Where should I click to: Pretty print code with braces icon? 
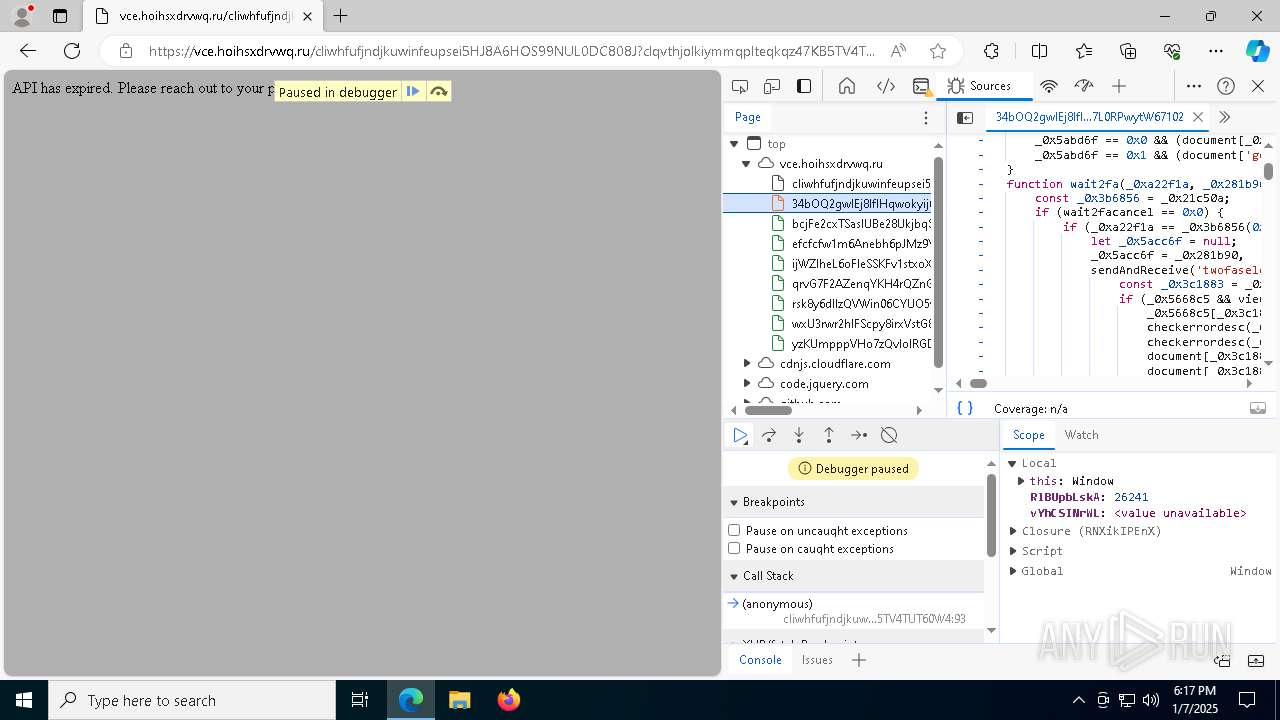(x=965, y=408)
